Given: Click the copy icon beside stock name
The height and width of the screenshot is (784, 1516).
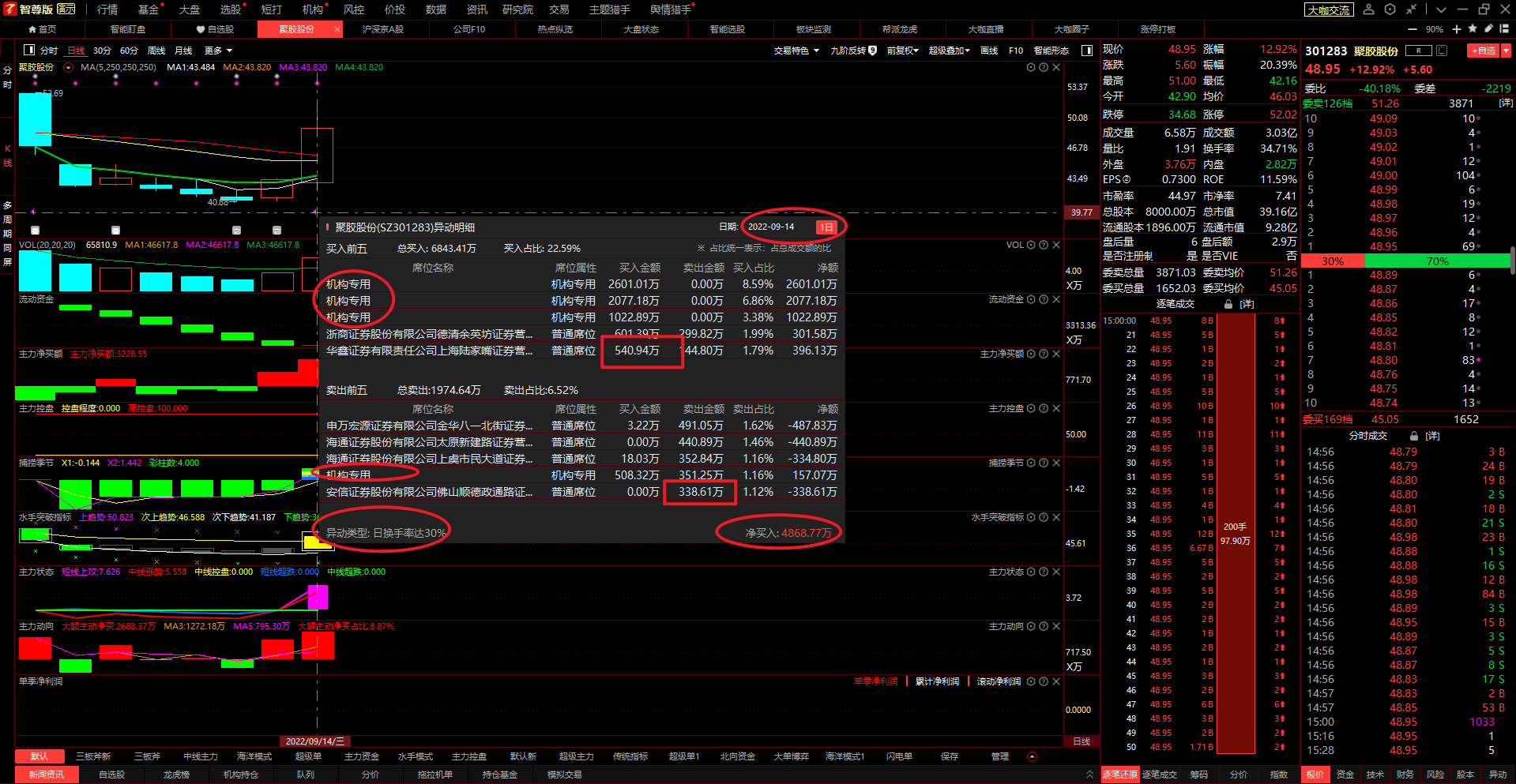Looking at the screenshot, I should [x=1442, y=51].
